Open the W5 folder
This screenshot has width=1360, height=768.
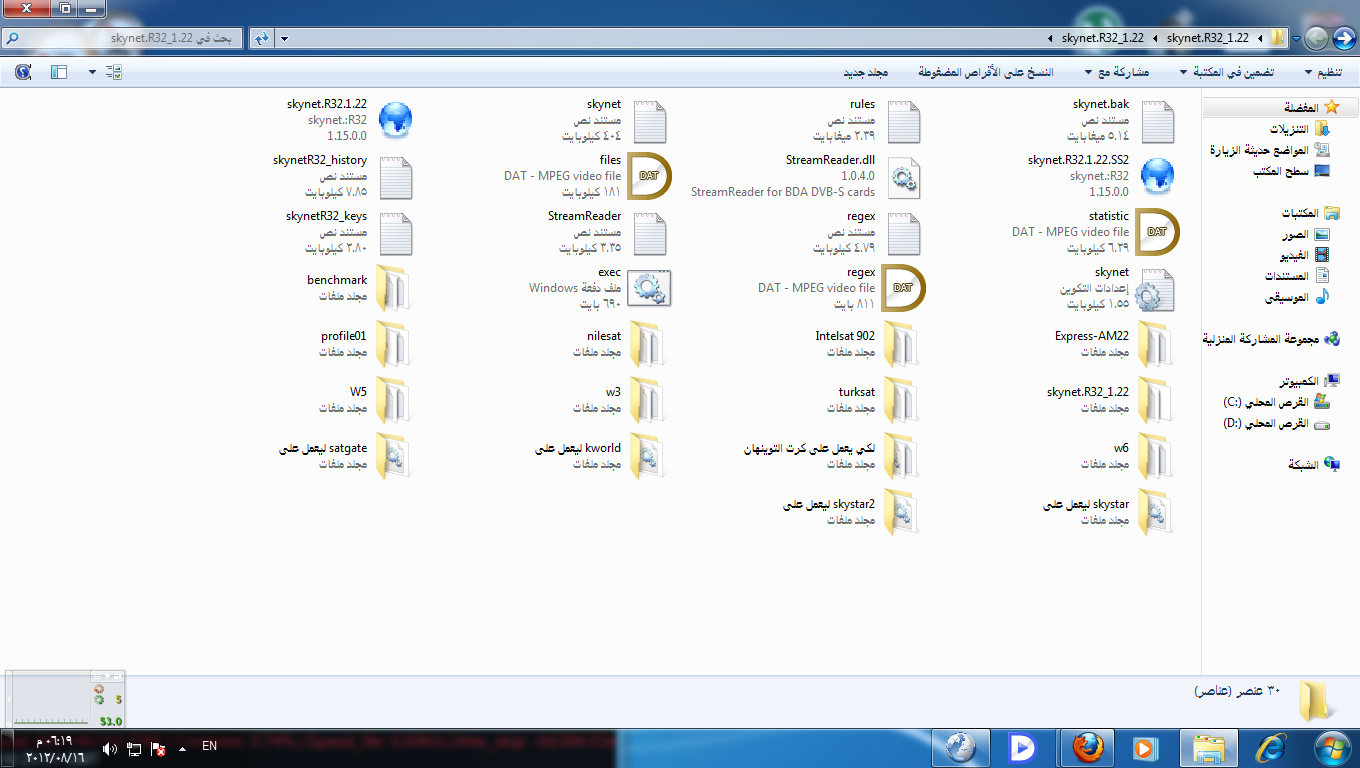[x=364, y=400]
